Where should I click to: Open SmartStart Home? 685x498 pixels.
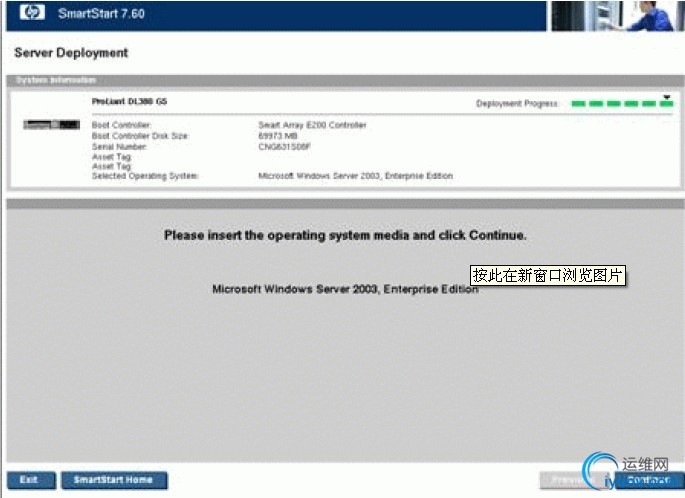(114, 480)
